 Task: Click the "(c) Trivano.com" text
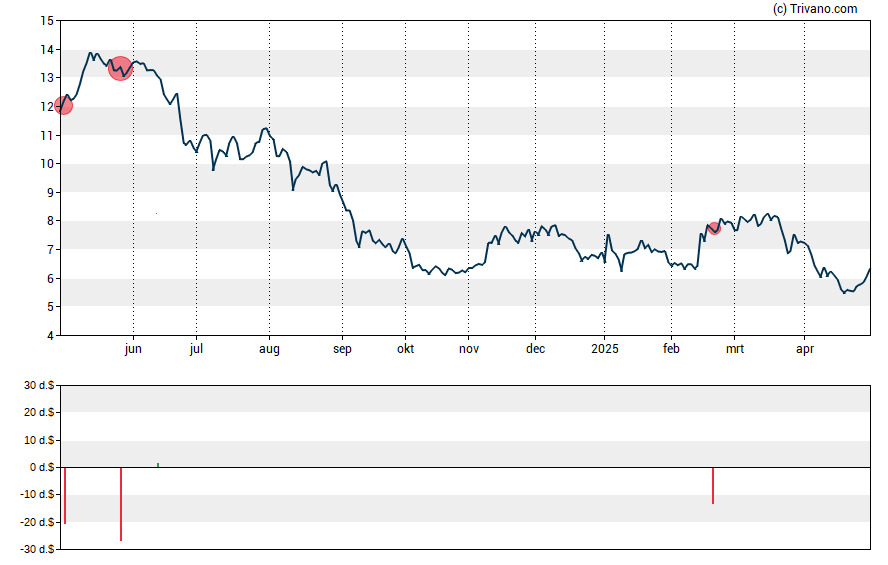click(815, 8)
